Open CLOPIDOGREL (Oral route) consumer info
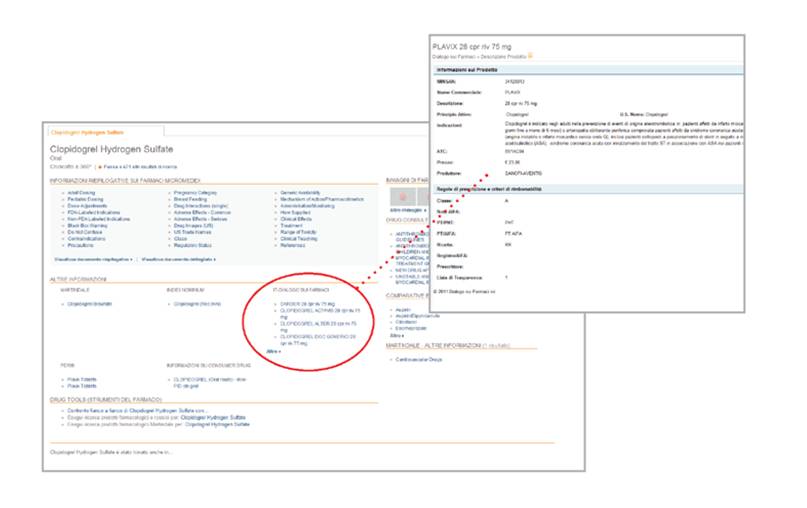The width and height of the screenshot is (807, 508). [x=209, y=382]
